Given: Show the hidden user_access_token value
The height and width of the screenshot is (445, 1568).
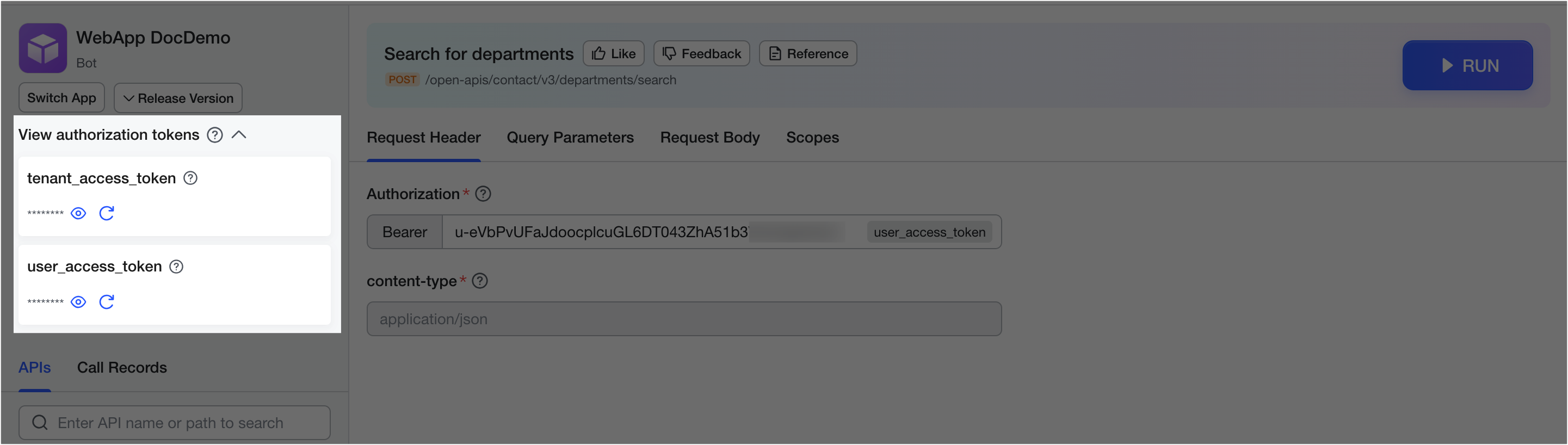Looking at the screenshot, I should [78, 302].
